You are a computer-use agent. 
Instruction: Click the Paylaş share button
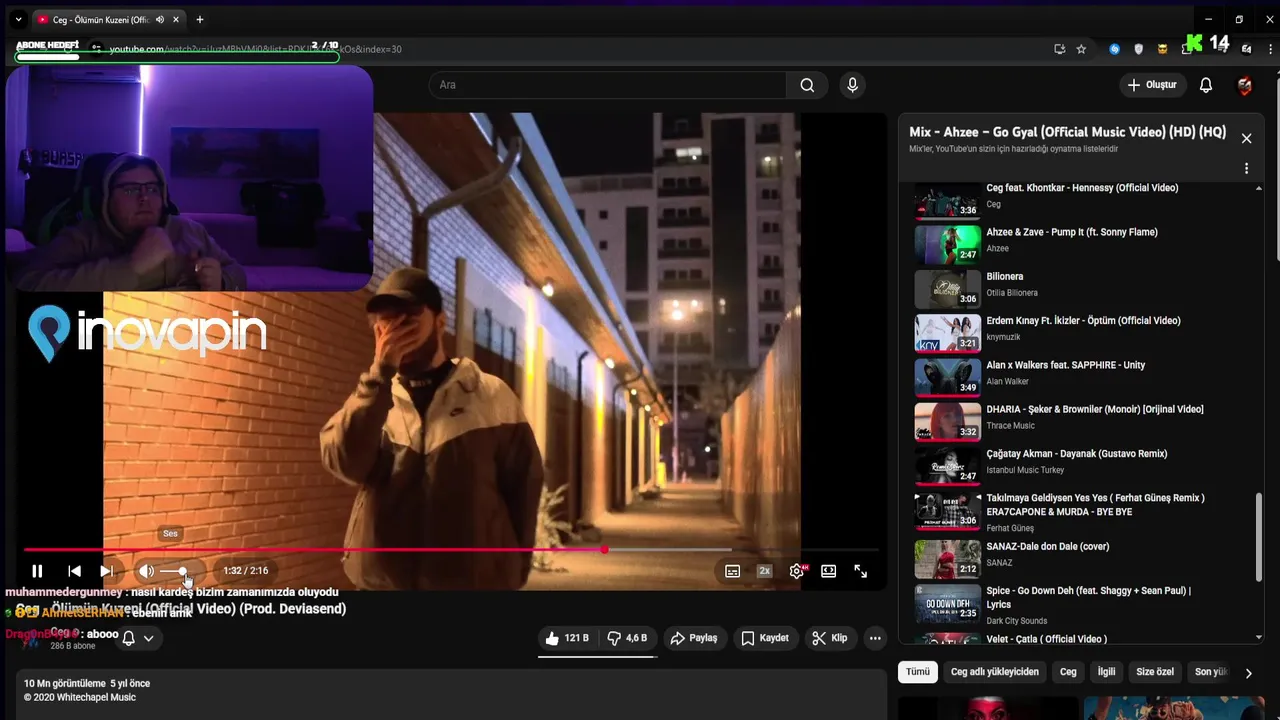[694, 638]
